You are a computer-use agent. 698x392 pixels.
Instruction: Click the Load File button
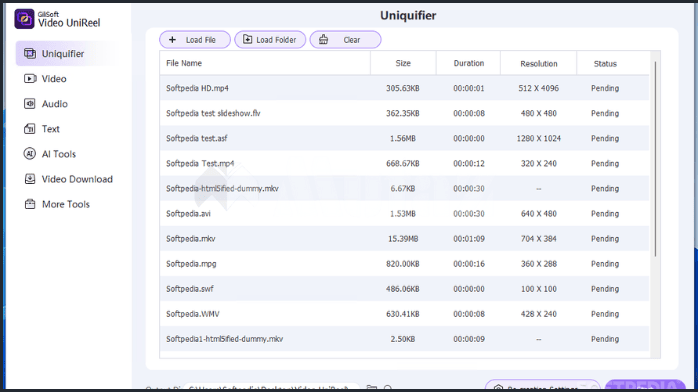(195, 40)
